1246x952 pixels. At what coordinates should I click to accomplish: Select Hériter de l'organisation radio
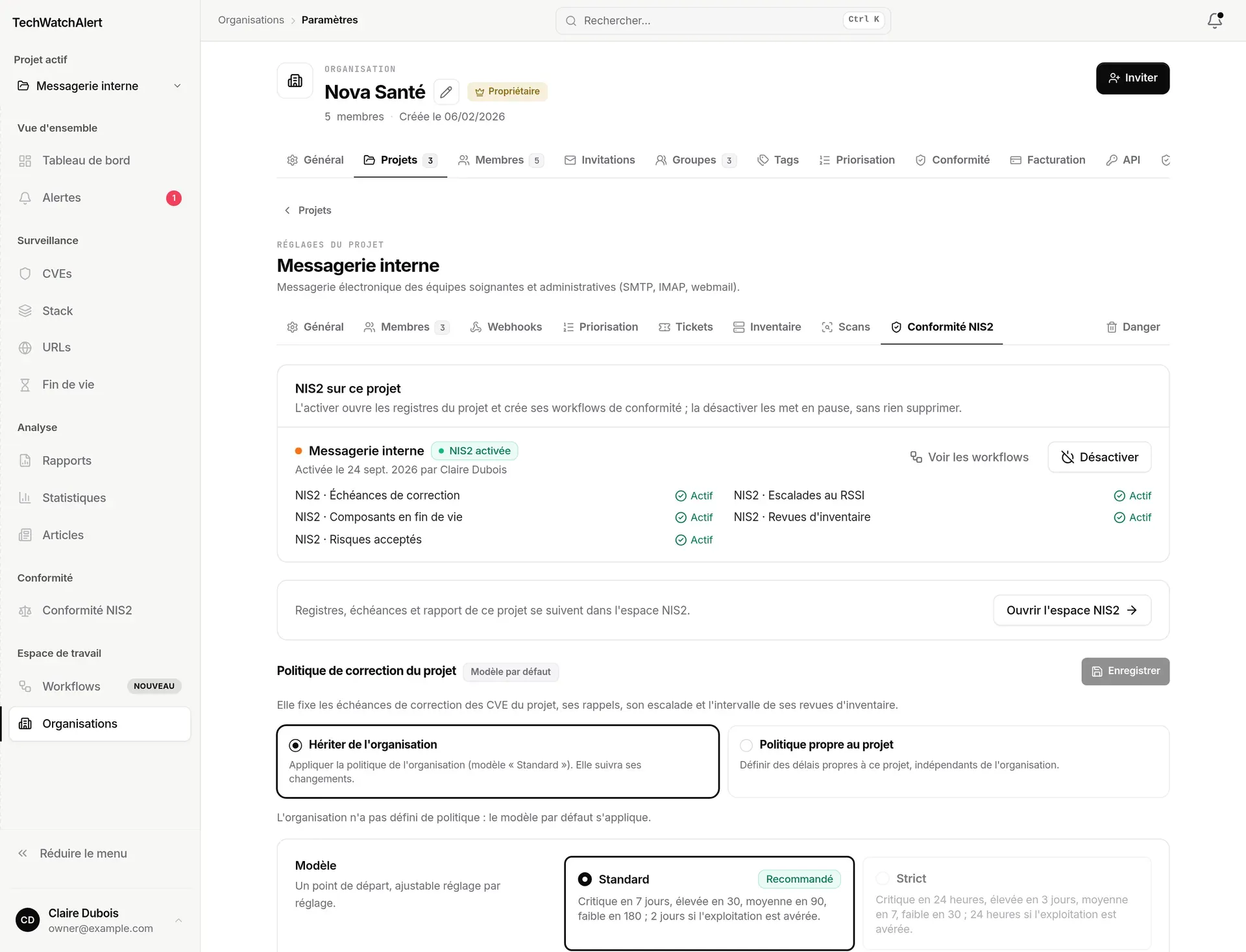click(x=295, y=745)
